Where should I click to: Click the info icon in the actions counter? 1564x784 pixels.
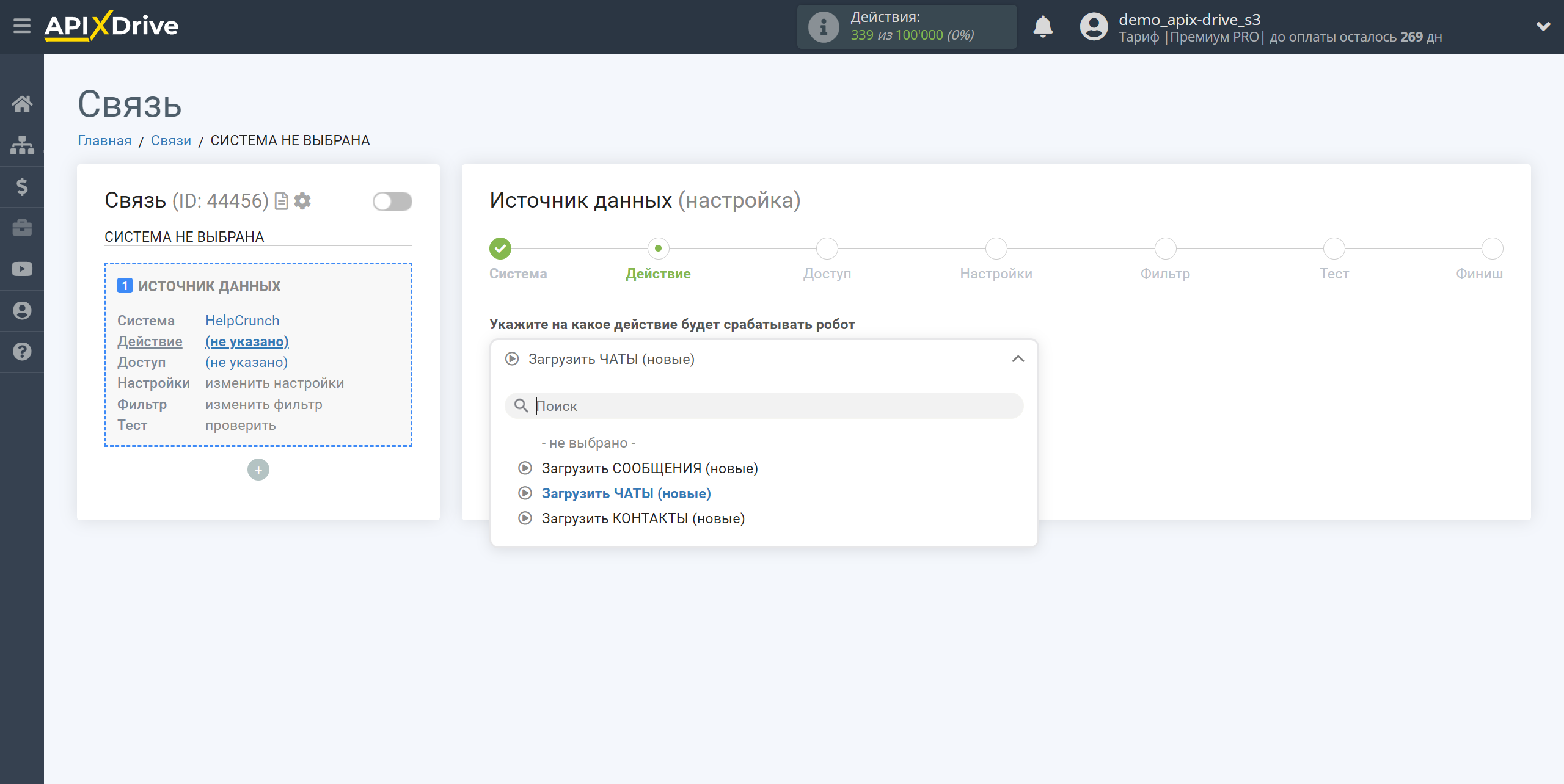click(824, 27)
